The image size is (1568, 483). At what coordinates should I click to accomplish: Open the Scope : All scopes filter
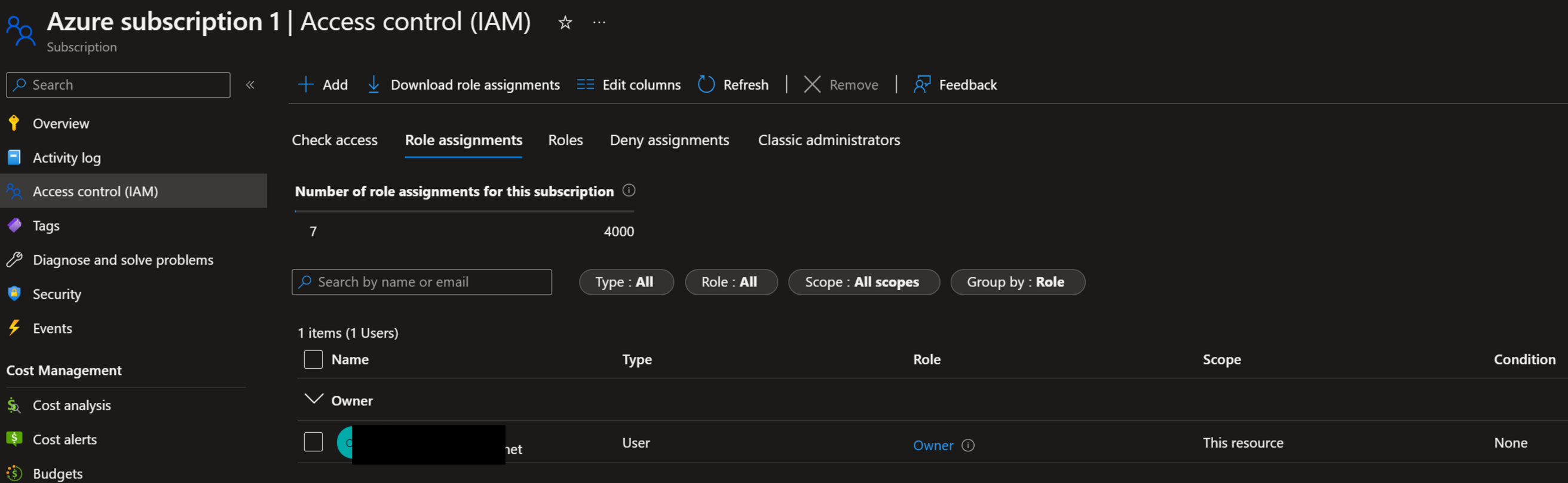click(863, 282)
